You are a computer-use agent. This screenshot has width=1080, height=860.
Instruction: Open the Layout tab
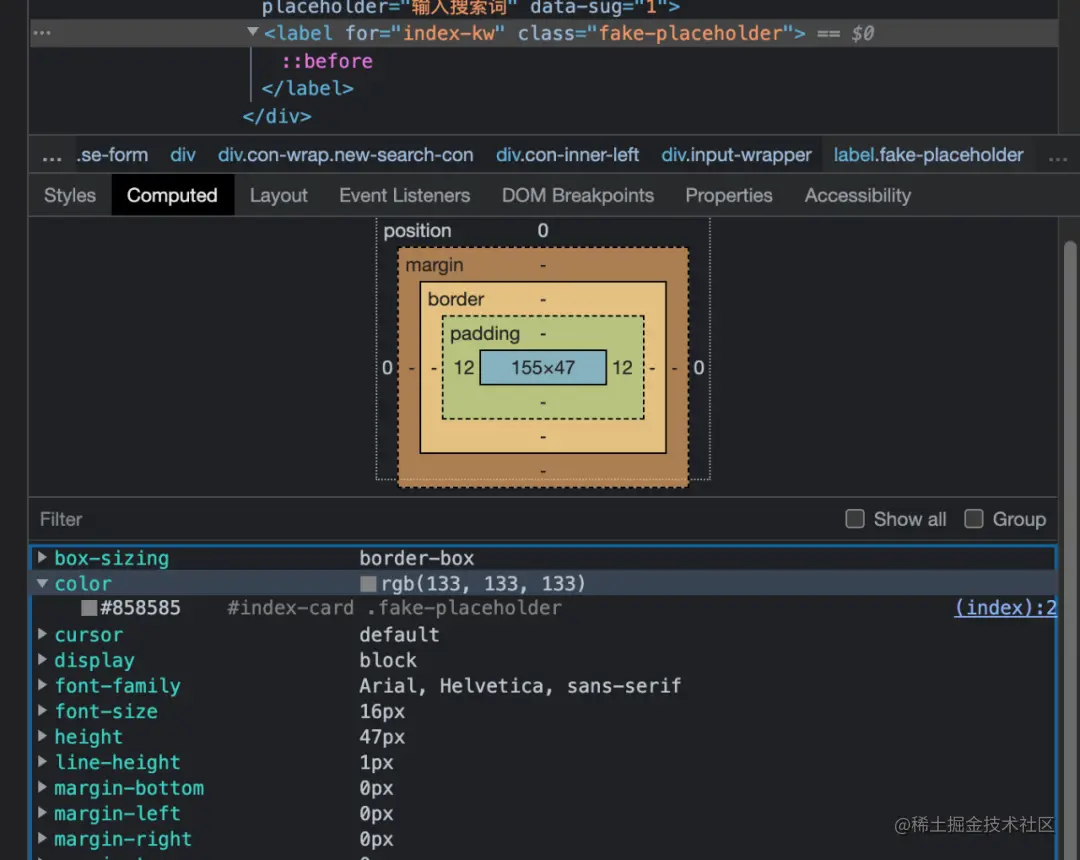coord(278,196)
